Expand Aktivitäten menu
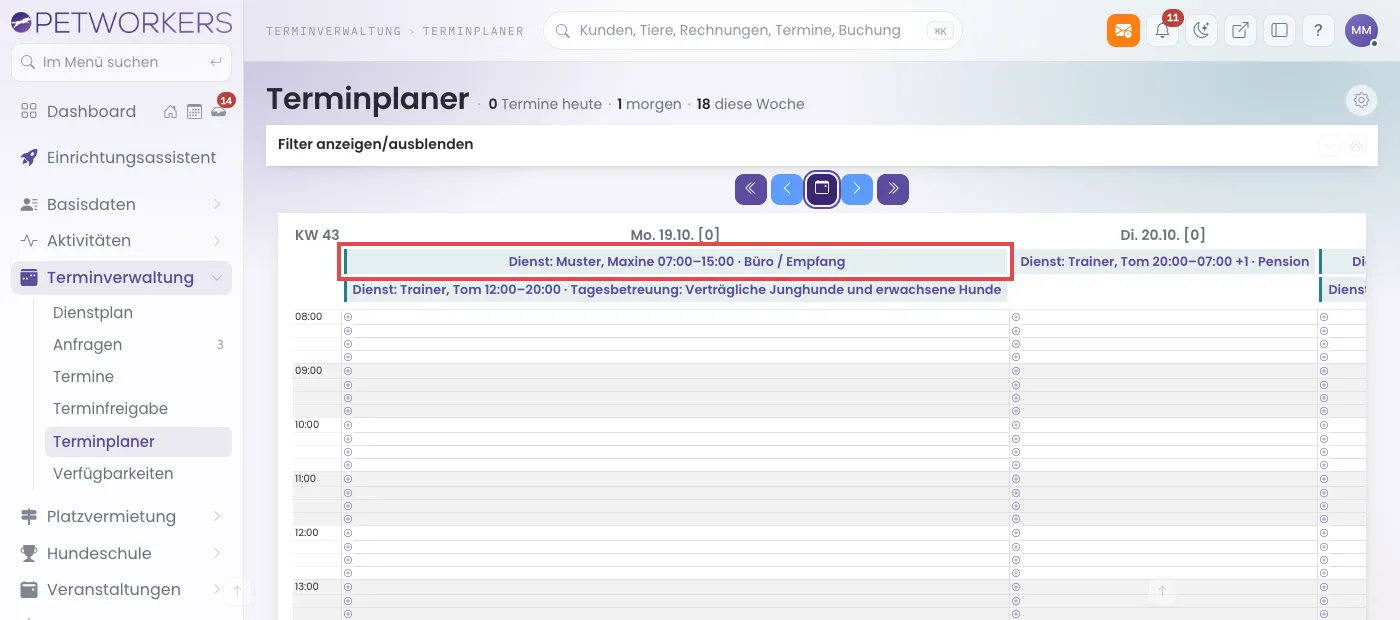This screenshot has width=1400, height=620. tap(121, 240)
